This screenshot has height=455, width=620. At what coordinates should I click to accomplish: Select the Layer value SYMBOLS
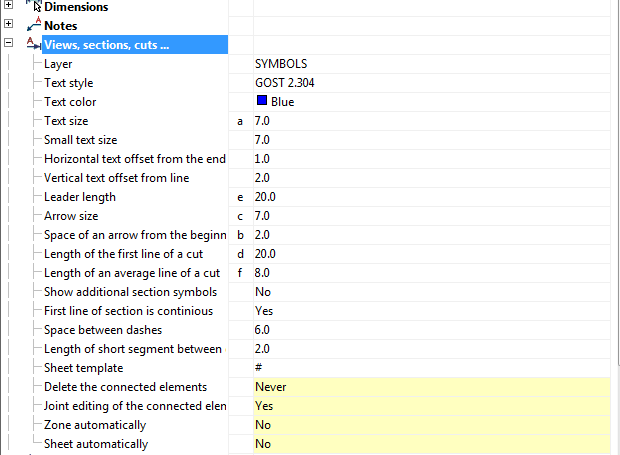click(x=281, y=64)
